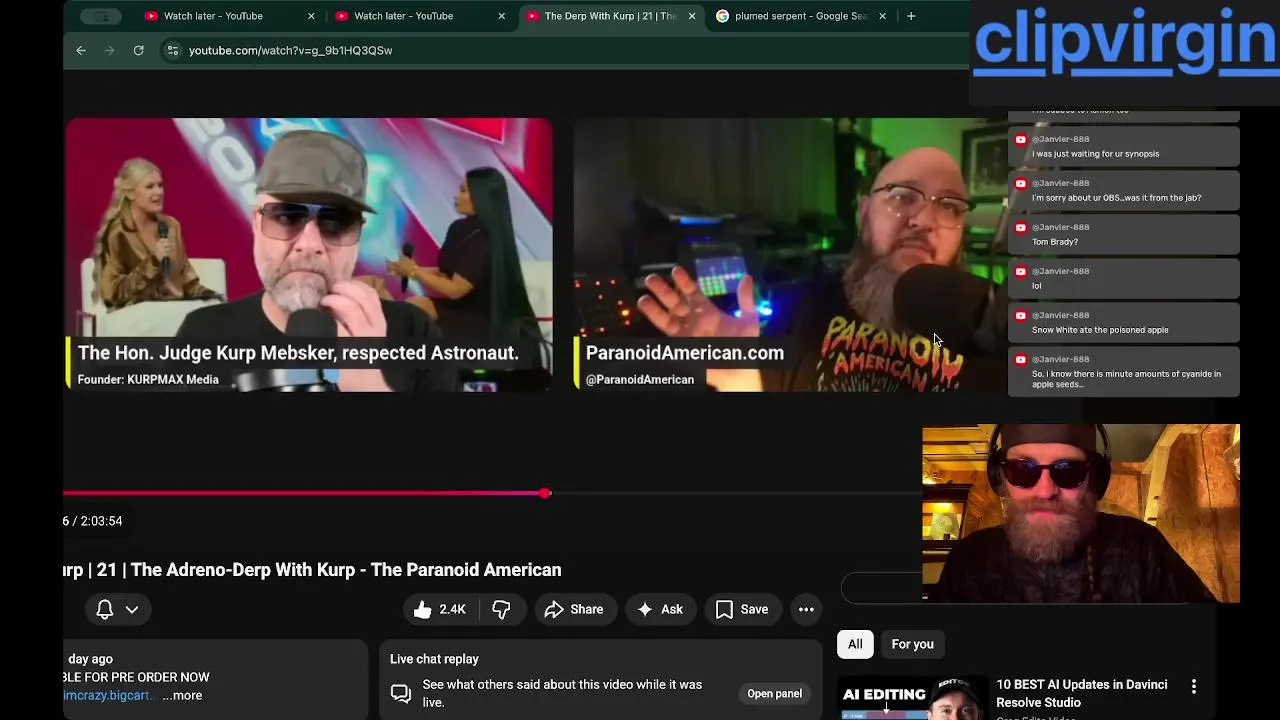Screen dimensions: 1280x720
Task: Click the chat bubble icon in Live chat replay
Action: pyautogui.click(x=401, y=693)
